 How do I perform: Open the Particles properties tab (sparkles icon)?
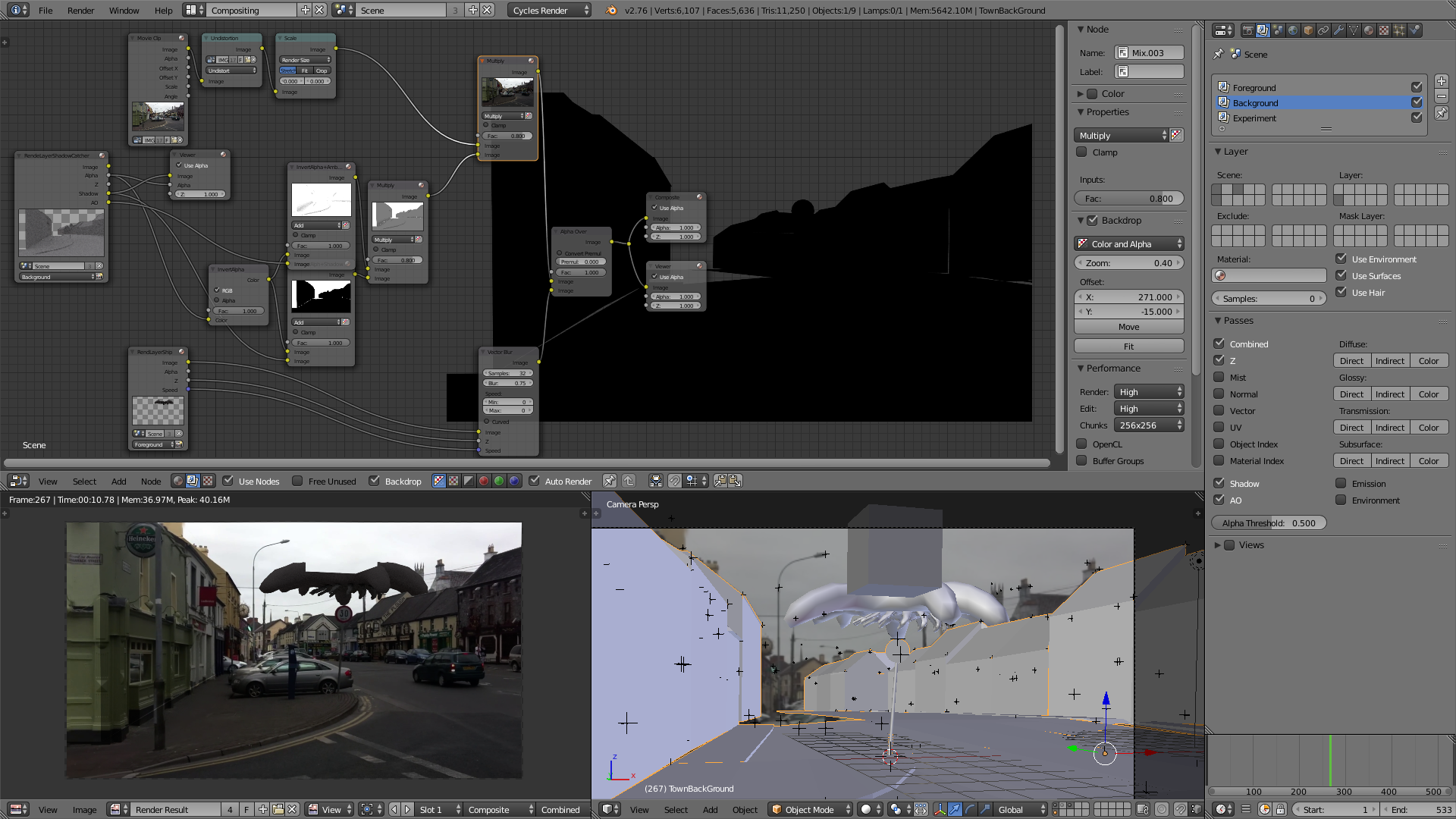[x=1399, y=30]
